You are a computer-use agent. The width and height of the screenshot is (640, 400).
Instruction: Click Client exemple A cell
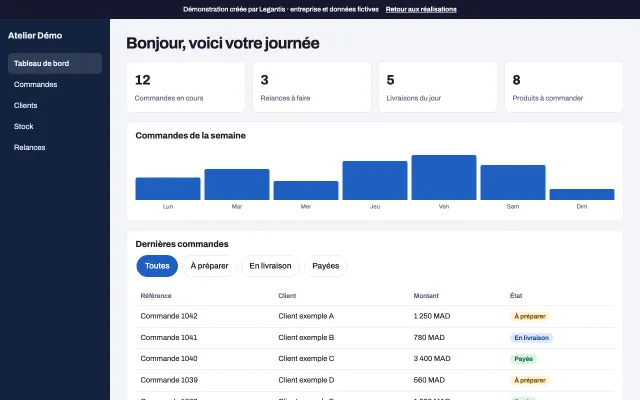coord(306,316)
